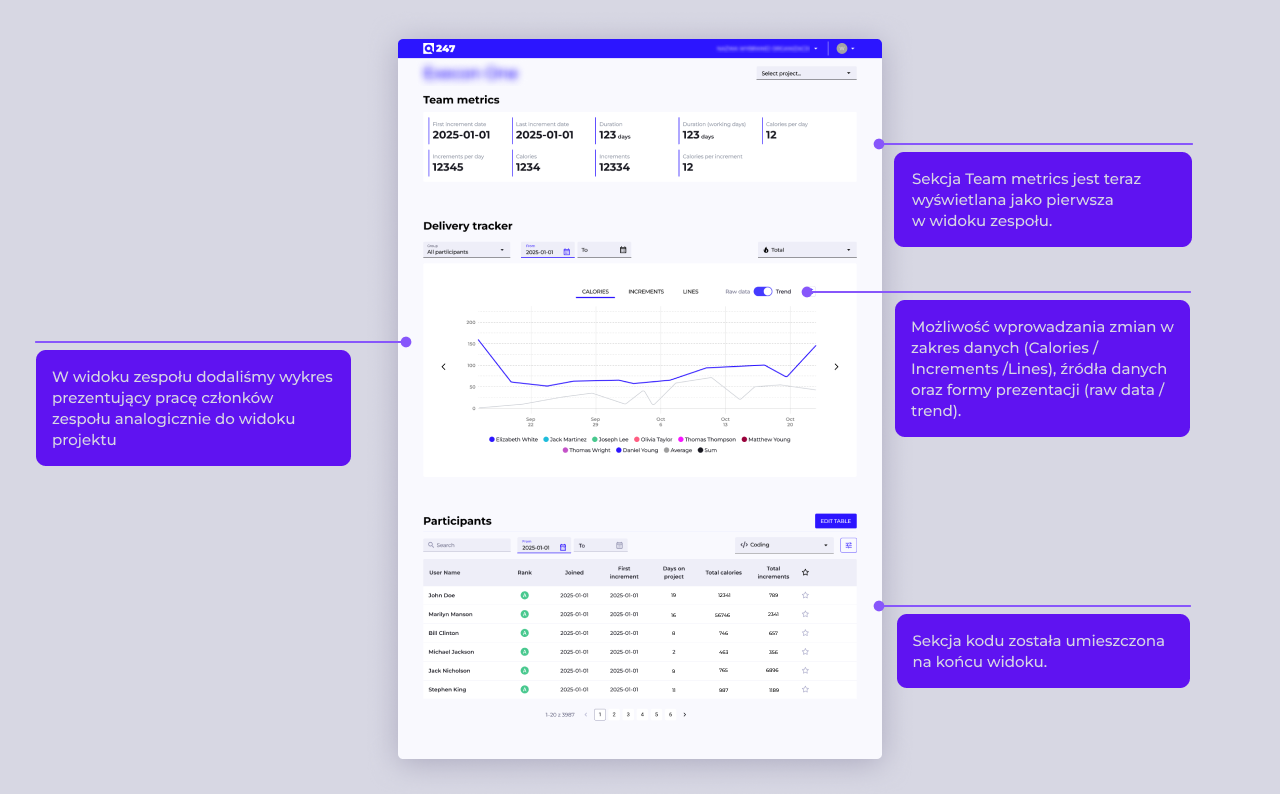
Task: Click the star icon in Participants table header
Action: (x=805, y=571)
